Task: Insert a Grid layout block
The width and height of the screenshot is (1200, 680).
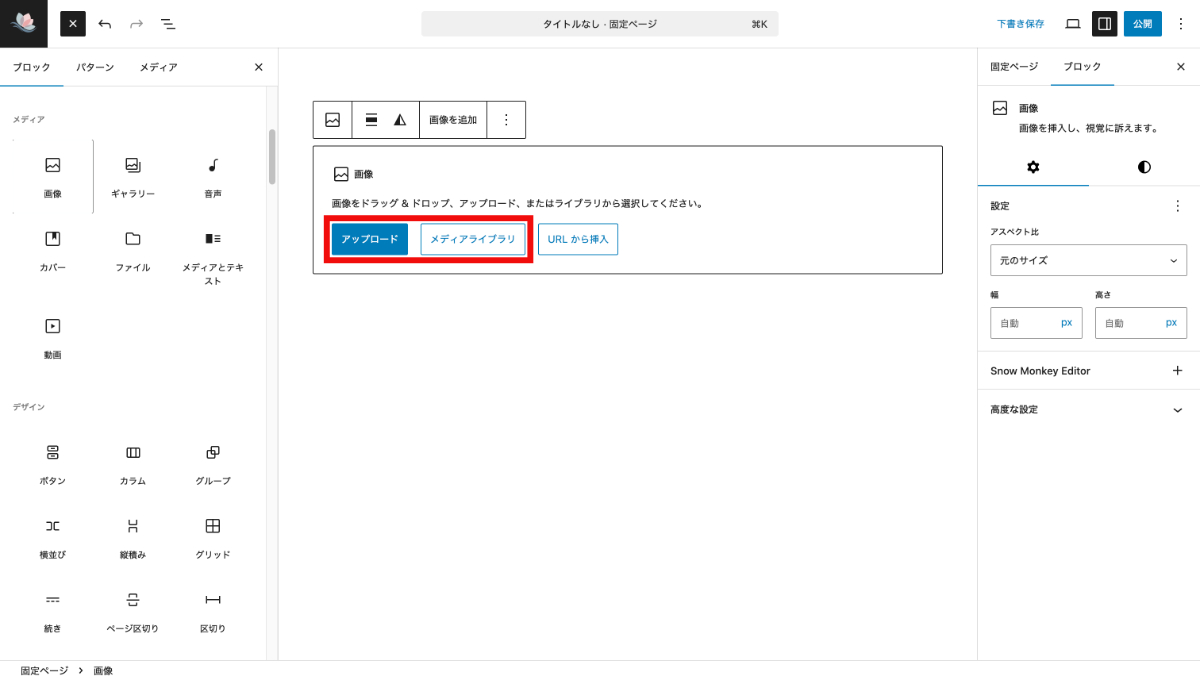Action: (213, 537)
